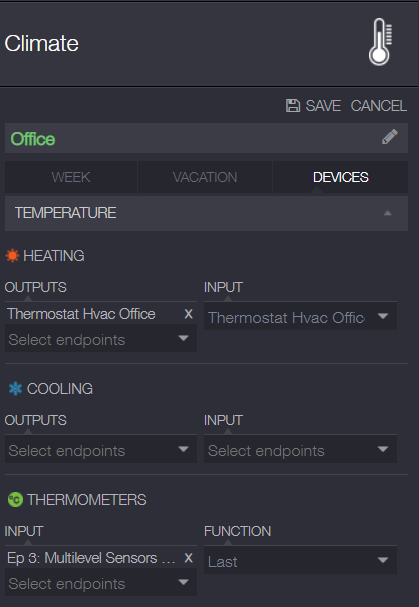Remove Thermostat Hvac Office from heating outputs
The height and width of the screenshot is (607, 419).
tap(188, 314)
